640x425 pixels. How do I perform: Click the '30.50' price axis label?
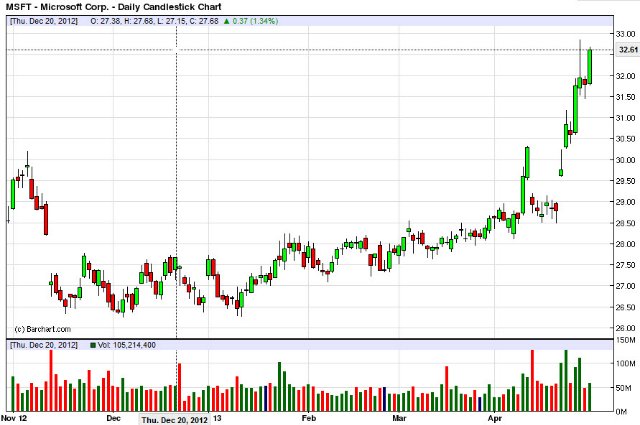(x=625, y=139)
